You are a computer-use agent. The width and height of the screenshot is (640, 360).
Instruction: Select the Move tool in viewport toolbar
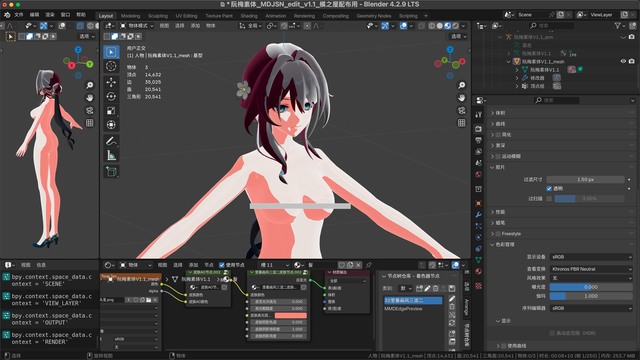pos(111,82)
